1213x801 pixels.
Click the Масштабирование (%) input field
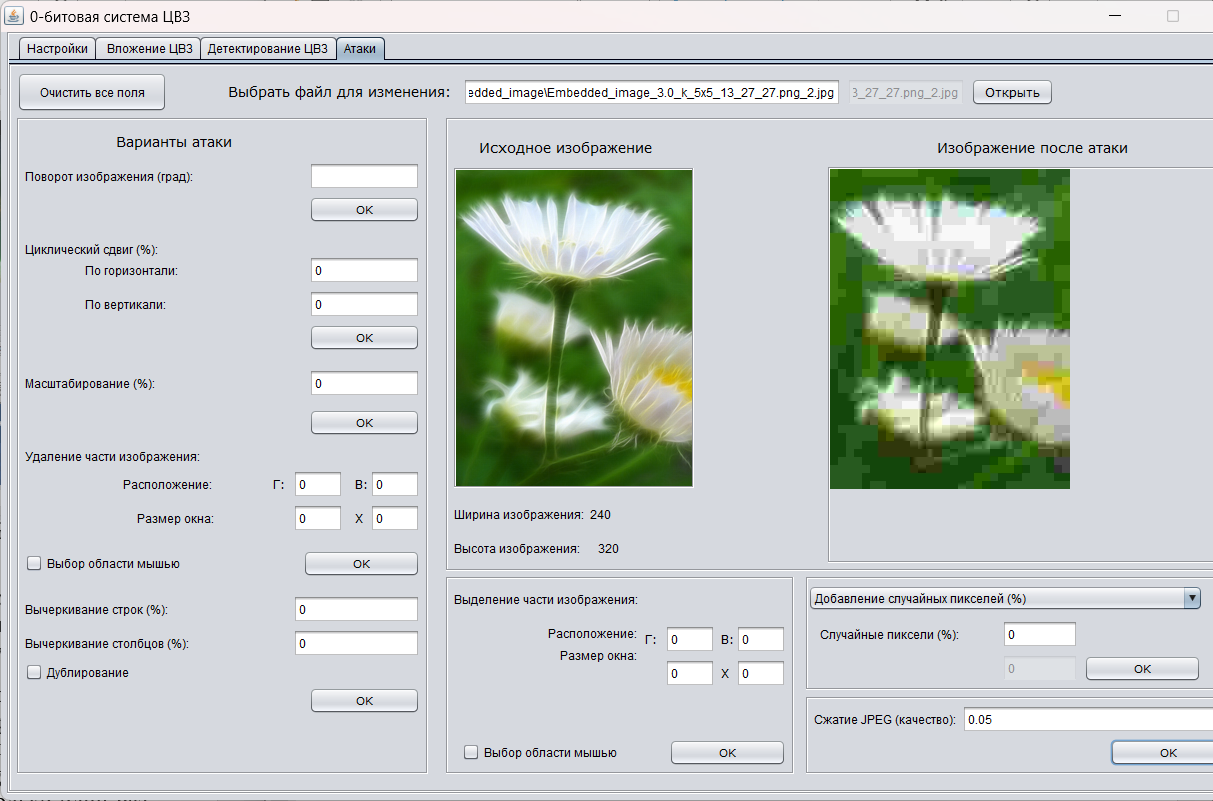[x=364, y=383]
